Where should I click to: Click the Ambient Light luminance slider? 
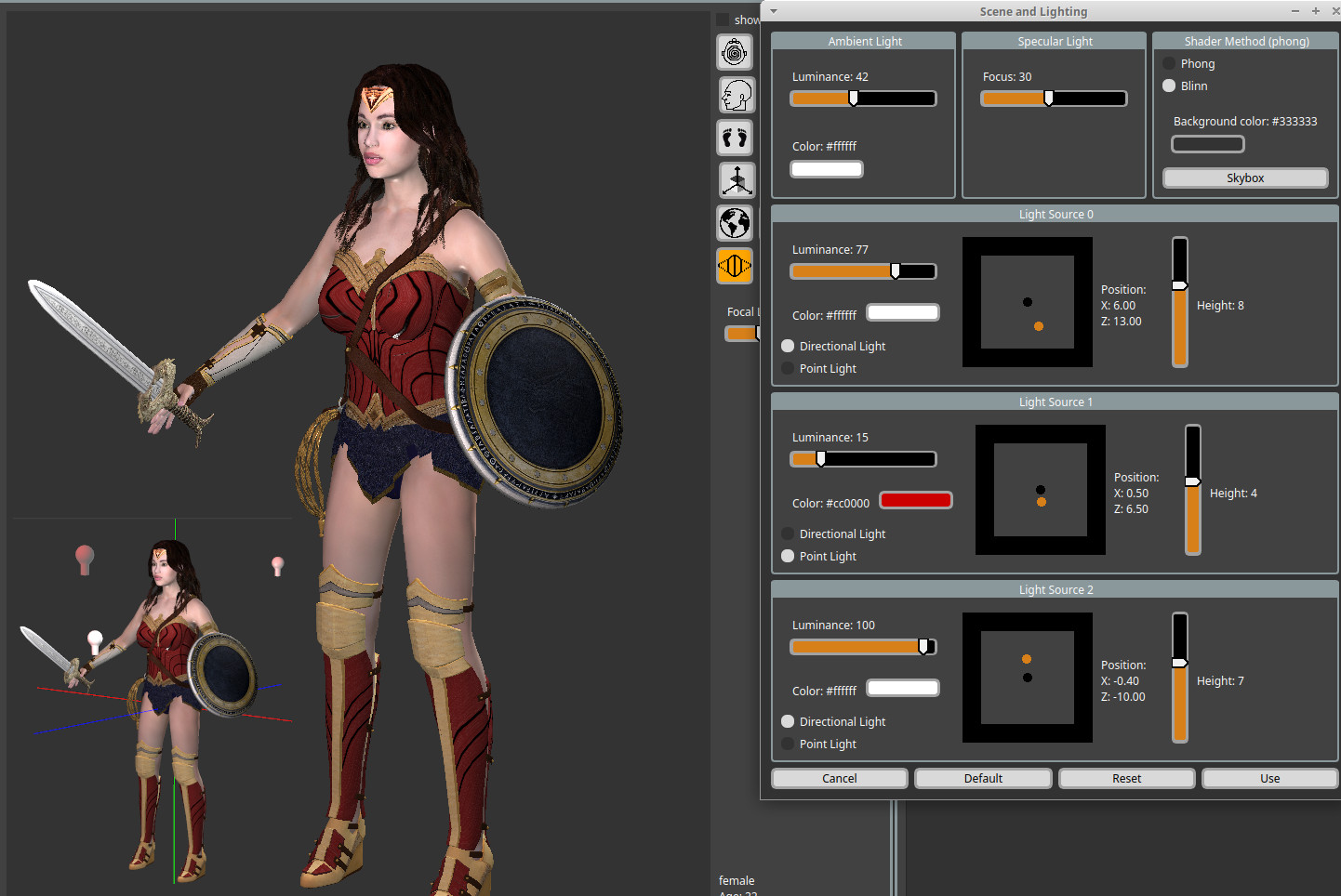pos(863,99)
